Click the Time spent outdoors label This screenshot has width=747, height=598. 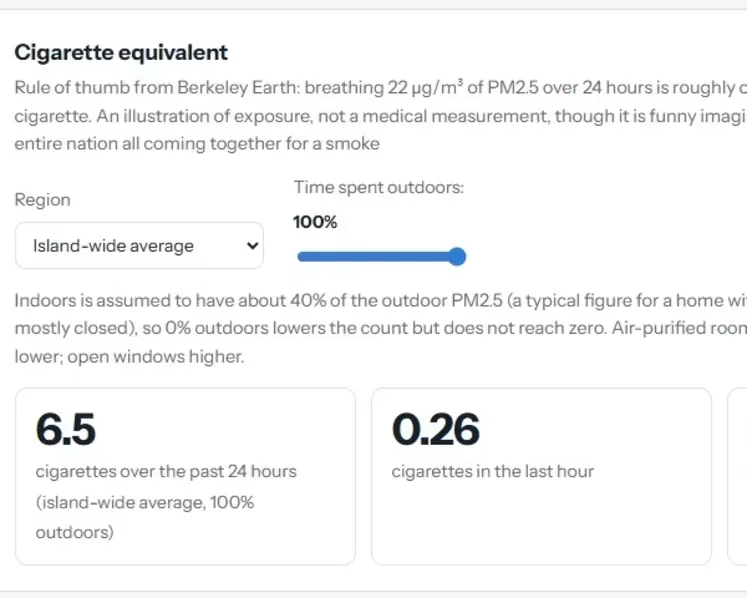pyautogui.click(x=379, y=187)
